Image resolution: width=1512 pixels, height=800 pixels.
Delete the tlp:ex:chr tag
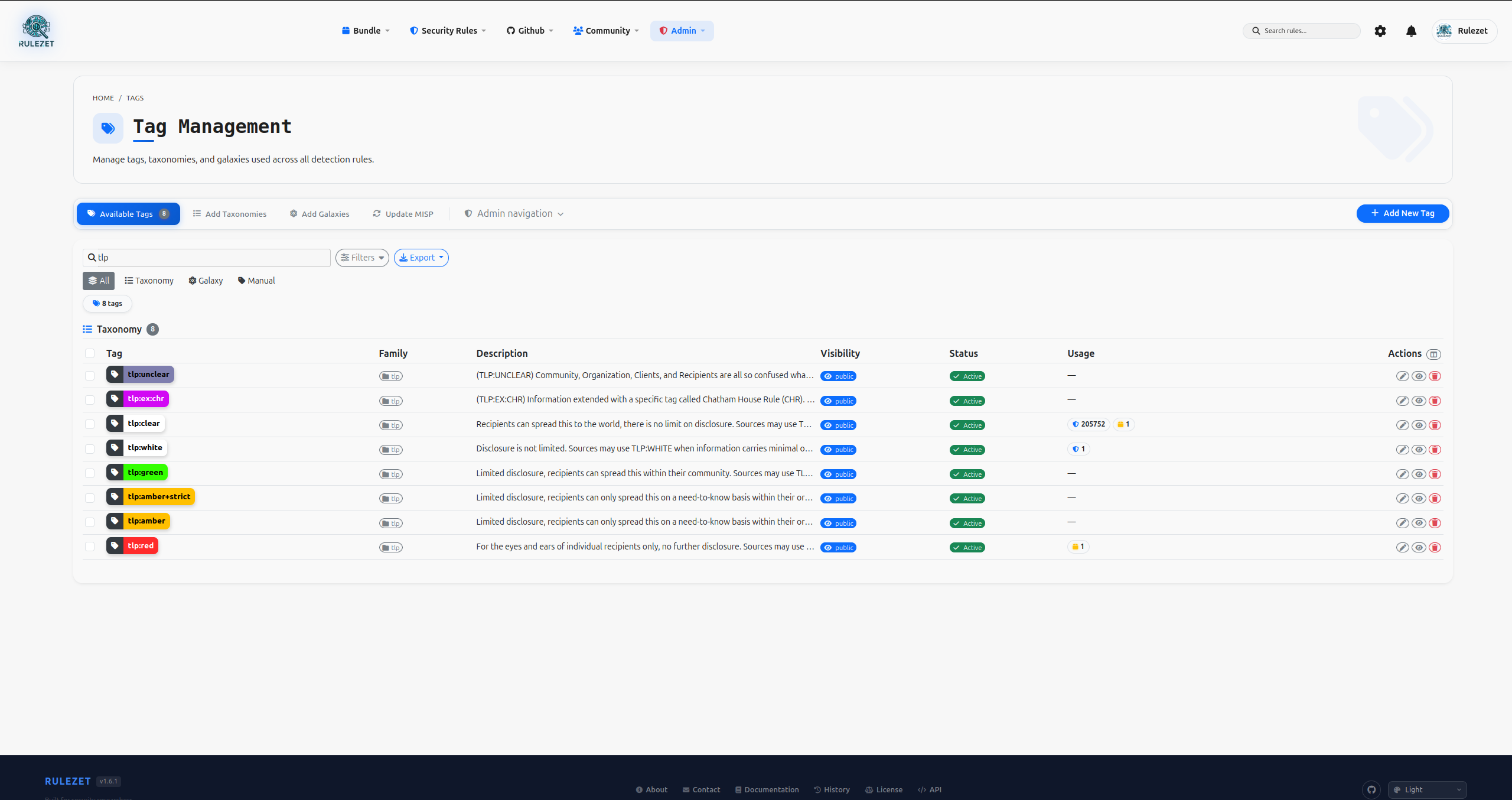tap(1435, 401)
